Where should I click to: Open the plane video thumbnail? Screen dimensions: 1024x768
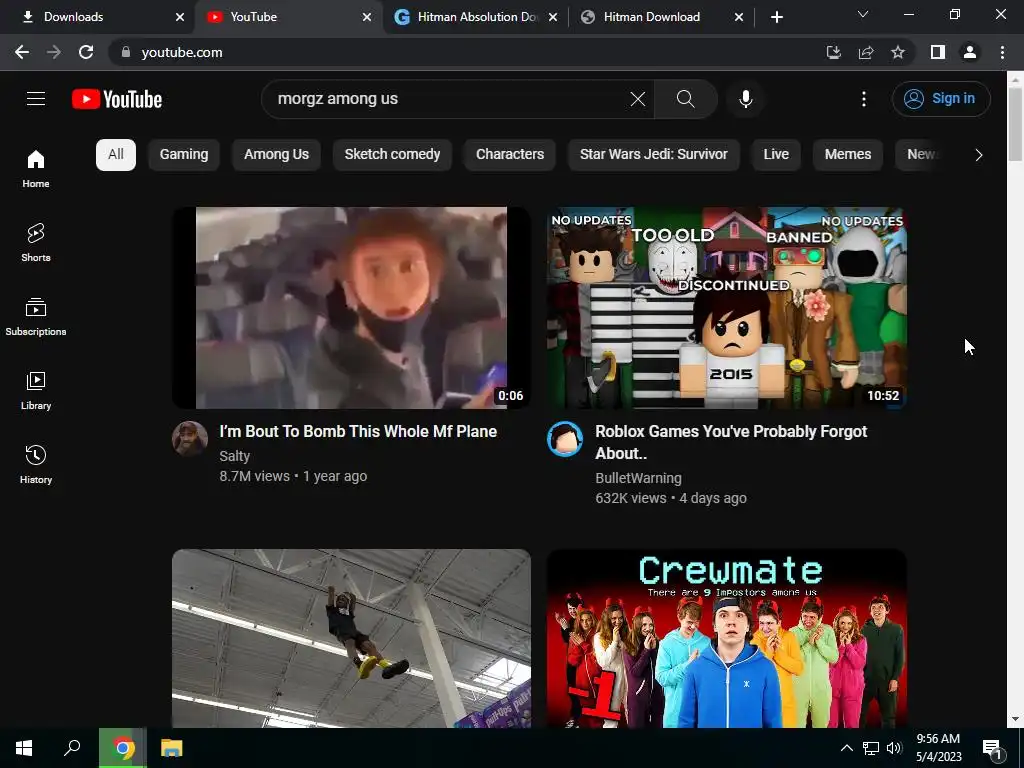[351, 308]
